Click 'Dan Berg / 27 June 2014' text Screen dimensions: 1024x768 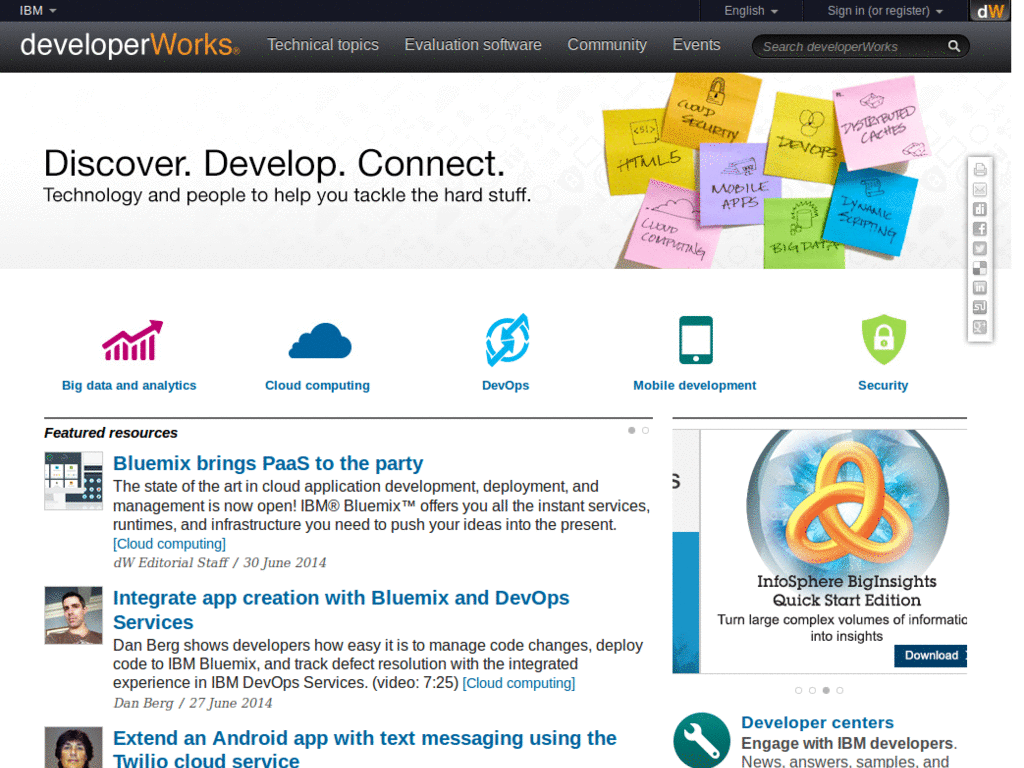193,703
